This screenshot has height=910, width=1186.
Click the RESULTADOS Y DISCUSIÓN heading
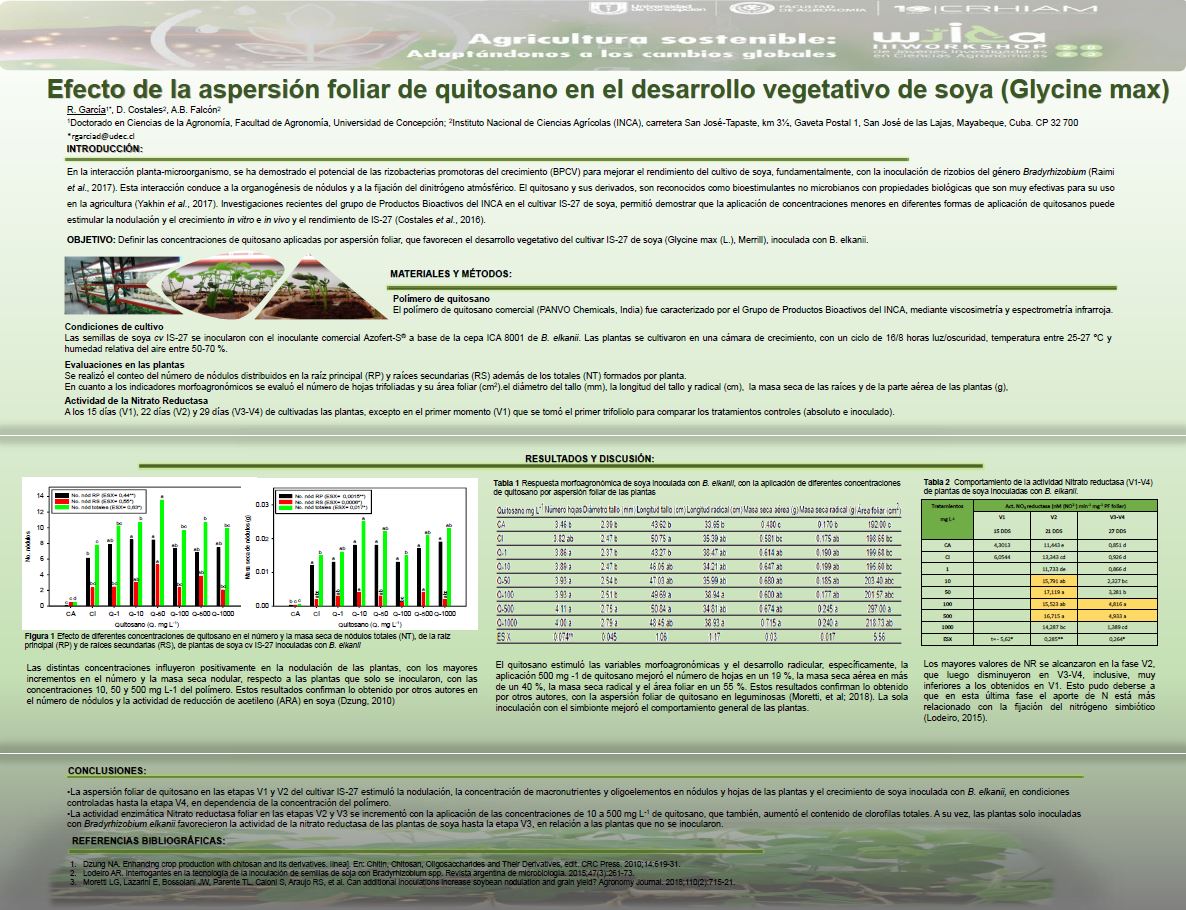(x=589, y=458)
